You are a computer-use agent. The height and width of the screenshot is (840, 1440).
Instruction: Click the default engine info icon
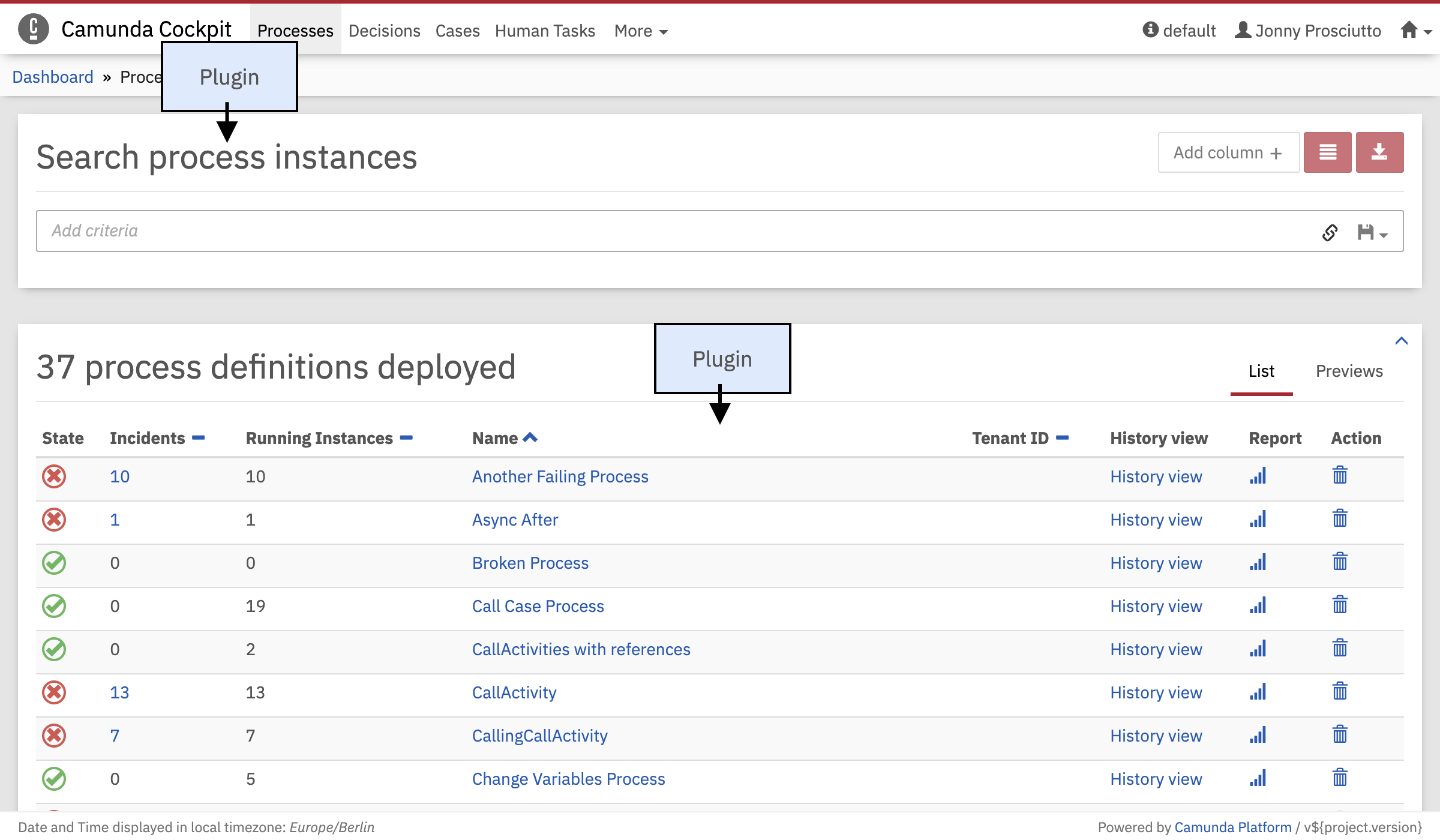[x=1150, y=29]
